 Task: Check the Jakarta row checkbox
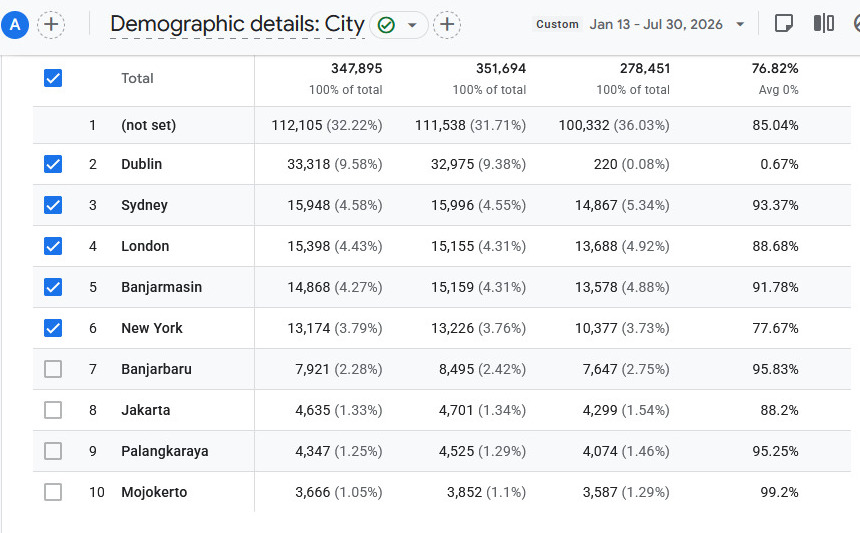[x=53, y=410]
